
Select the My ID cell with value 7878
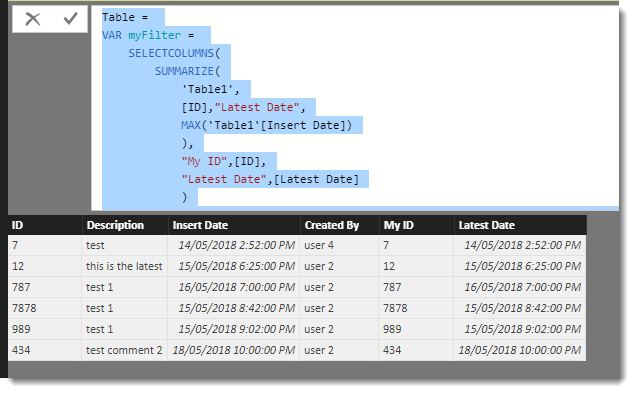pos(416,308)
